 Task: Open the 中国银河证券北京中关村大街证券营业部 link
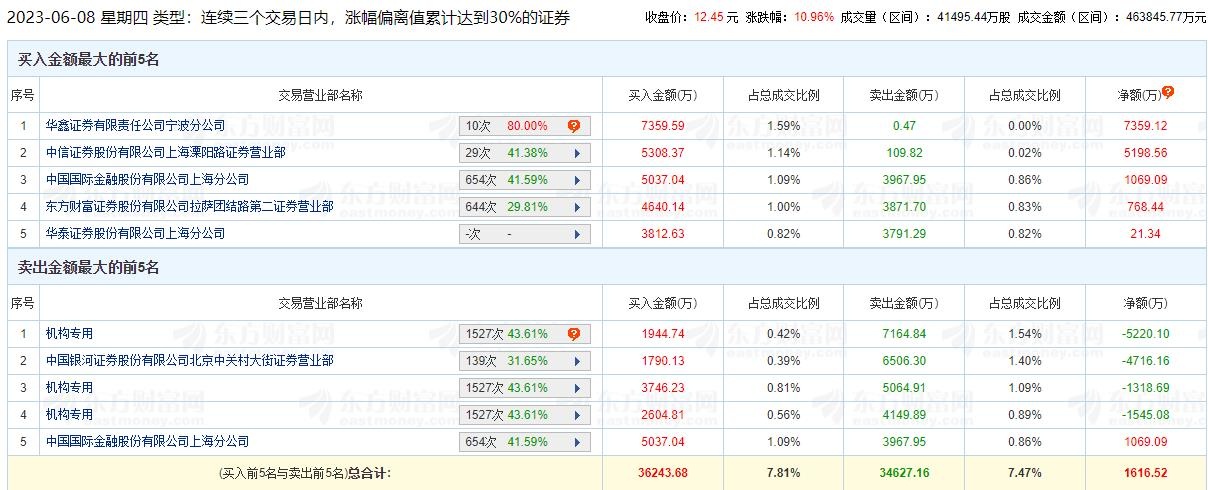pos(189,361)
